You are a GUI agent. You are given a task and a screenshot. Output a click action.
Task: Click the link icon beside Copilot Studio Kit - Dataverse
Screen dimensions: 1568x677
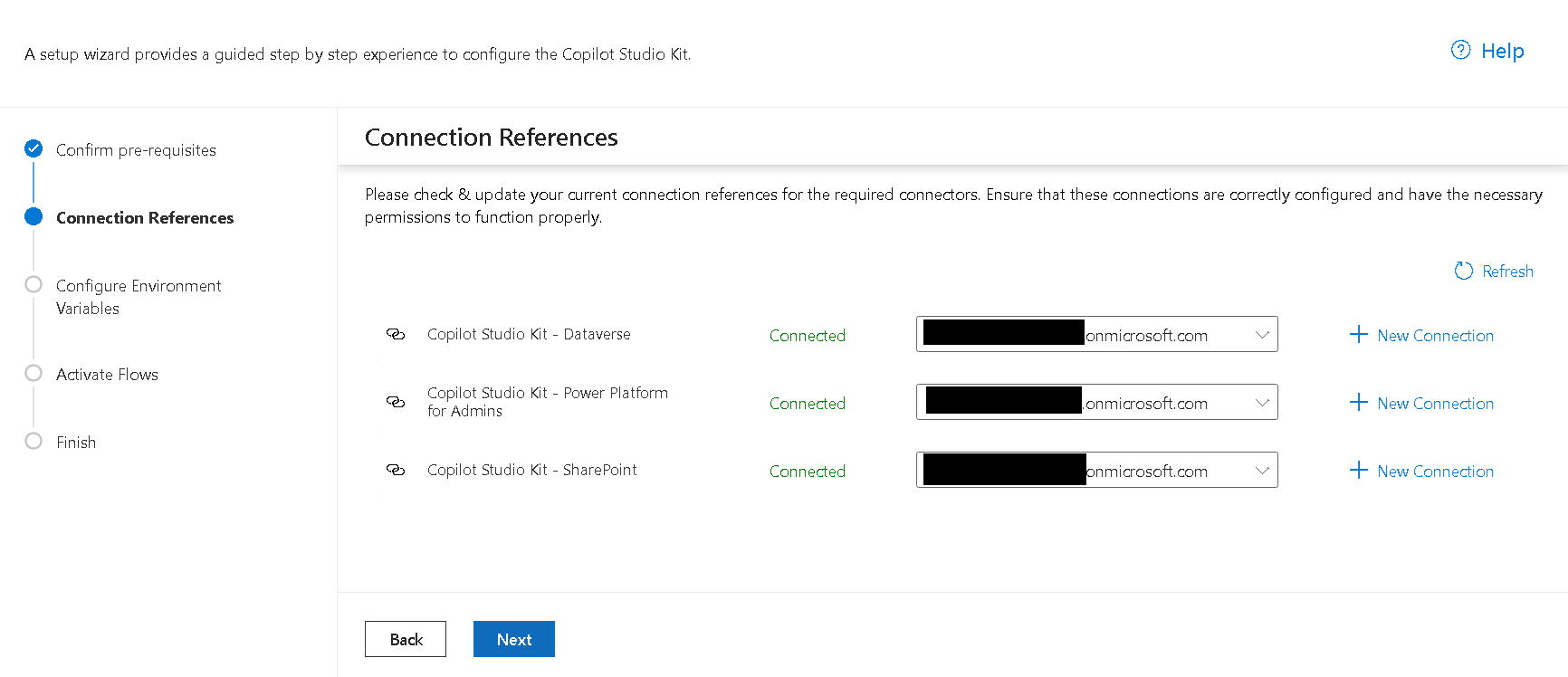(x=396, y=334)
